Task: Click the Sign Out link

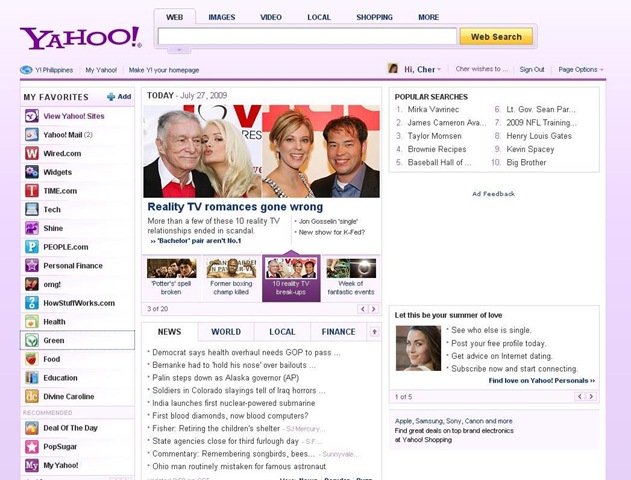Action: 532,70
